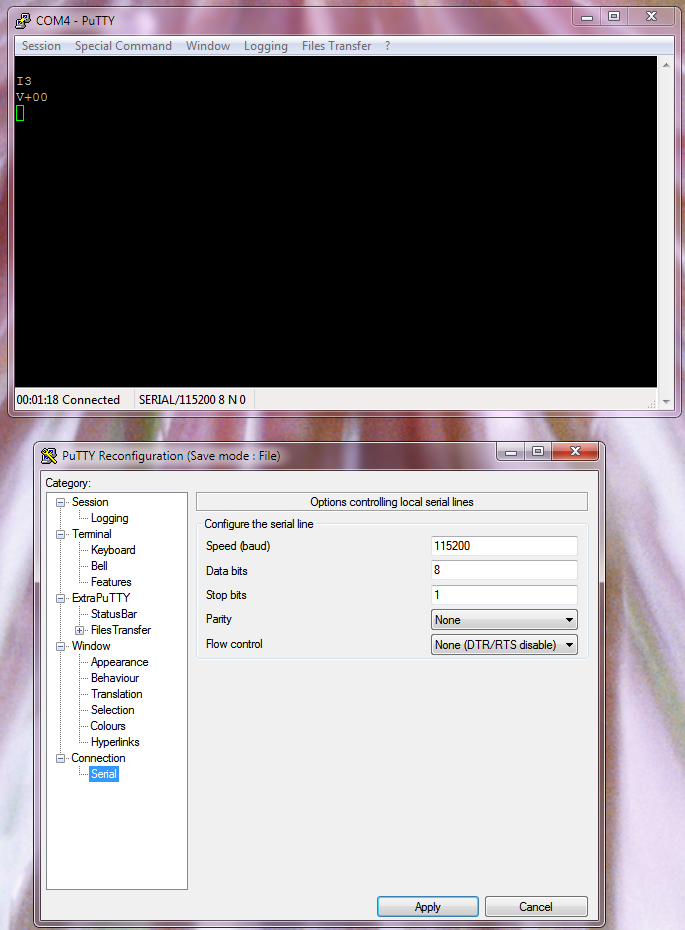Click the Cancel button
The width and height of the screenshot is (685, 930).
click(x=536, y=907)
